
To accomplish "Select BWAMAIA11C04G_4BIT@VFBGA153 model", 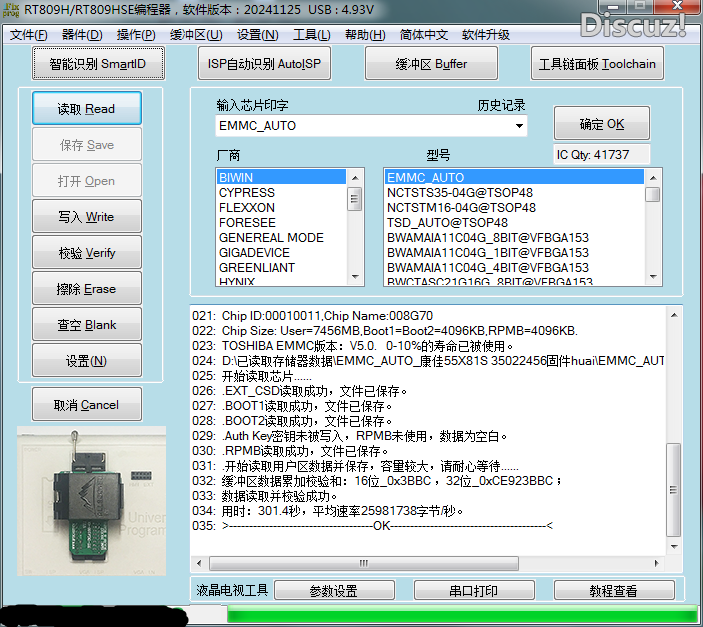I will pyautogui.click(x=514, y=267).
